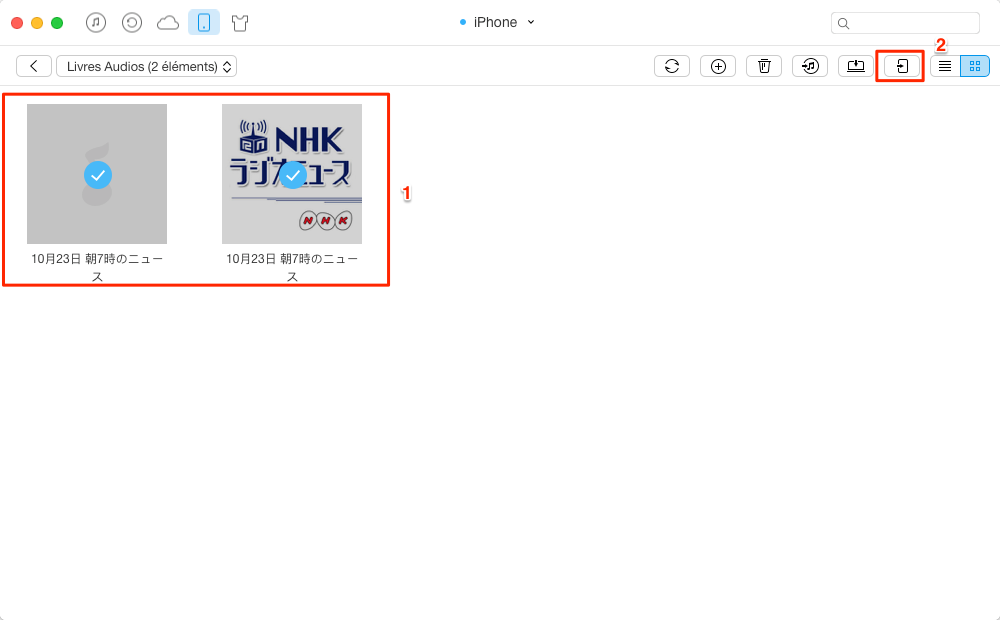Click the search field
The image size is (1000, 620).
[905, 23]
